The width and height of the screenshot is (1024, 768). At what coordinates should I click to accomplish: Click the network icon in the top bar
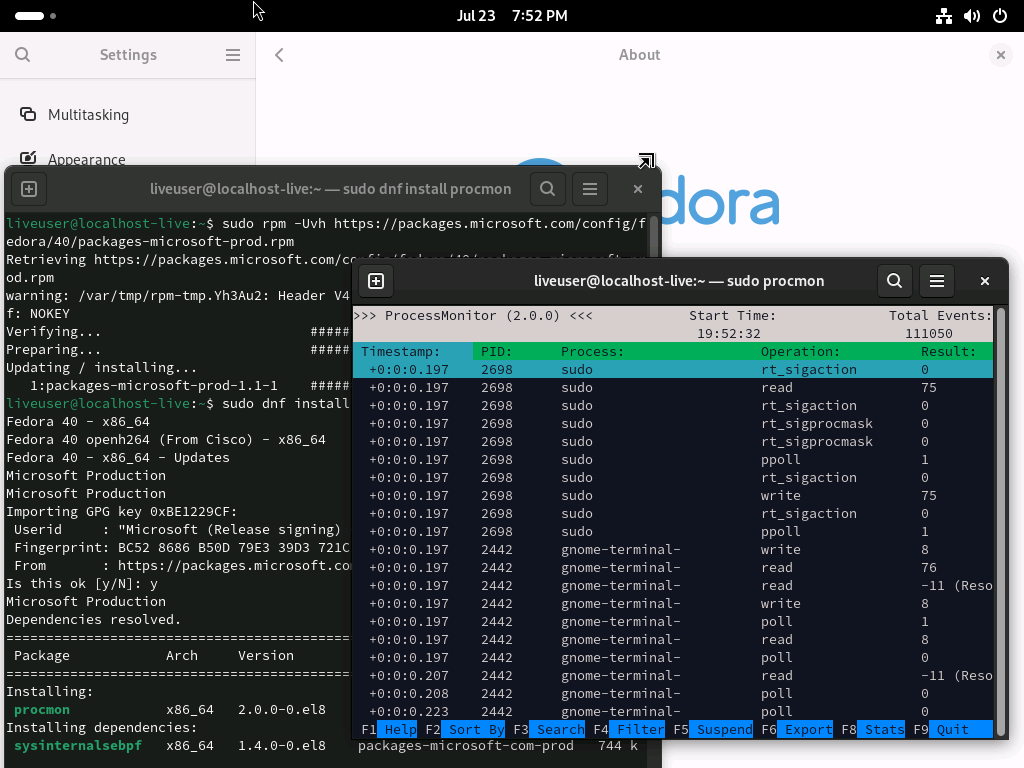(x=944, y=16)
